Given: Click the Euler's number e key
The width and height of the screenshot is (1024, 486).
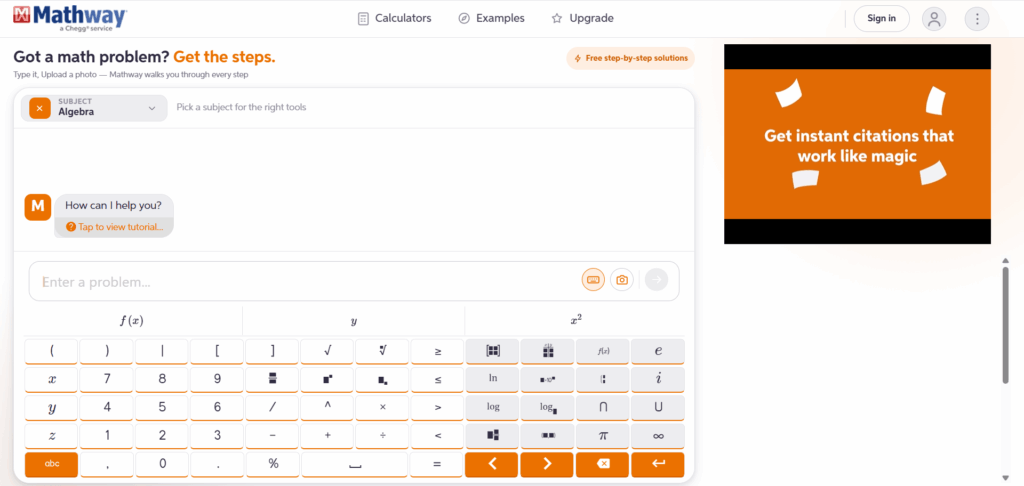Looking at the screenshot, I should [x=658, y=351].
